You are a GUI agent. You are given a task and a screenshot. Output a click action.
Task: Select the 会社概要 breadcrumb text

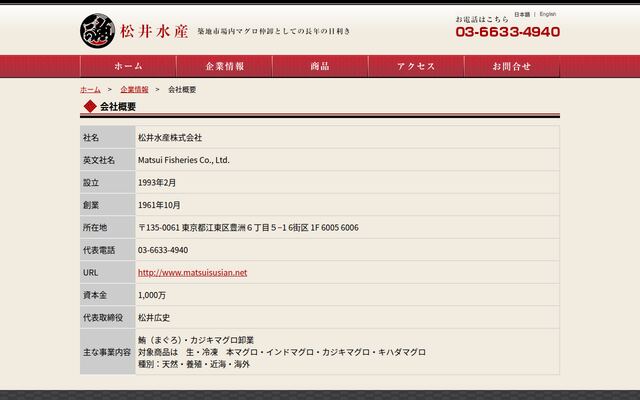tap(182, 89)
